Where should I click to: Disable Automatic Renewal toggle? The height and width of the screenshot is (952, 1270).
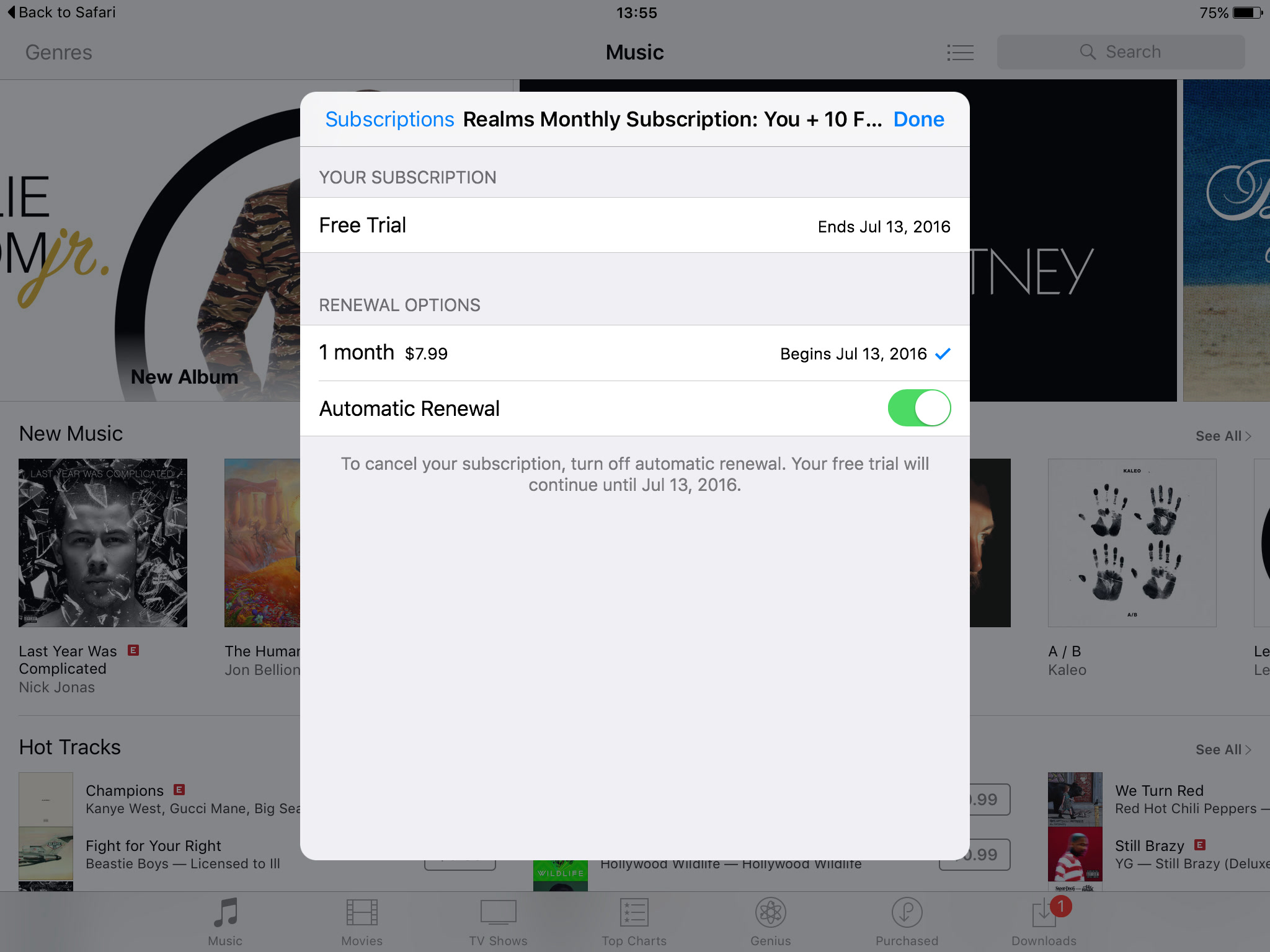[919, 407]
